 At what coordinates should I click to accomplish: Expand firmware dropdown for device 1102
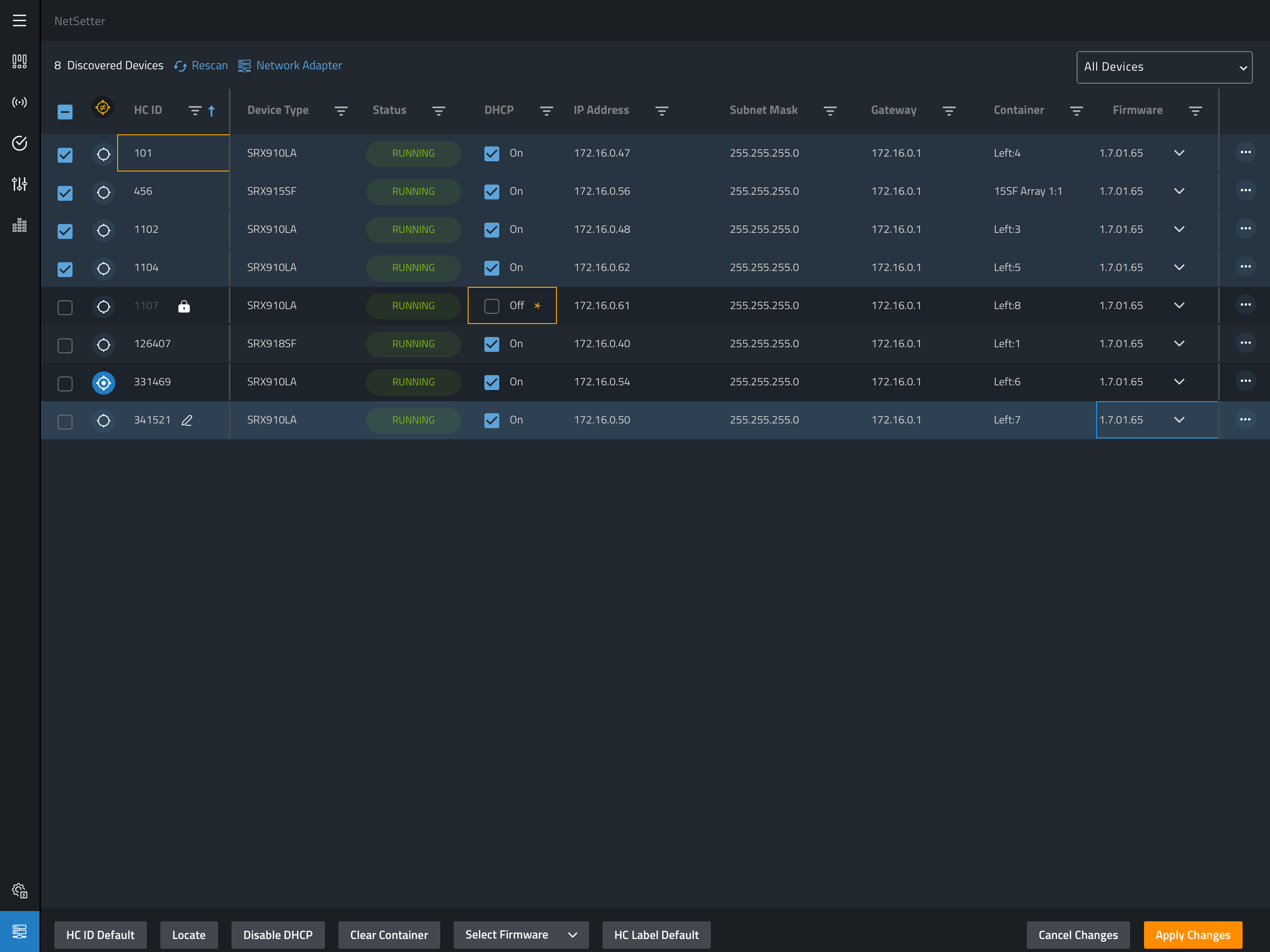point(1179,229)
